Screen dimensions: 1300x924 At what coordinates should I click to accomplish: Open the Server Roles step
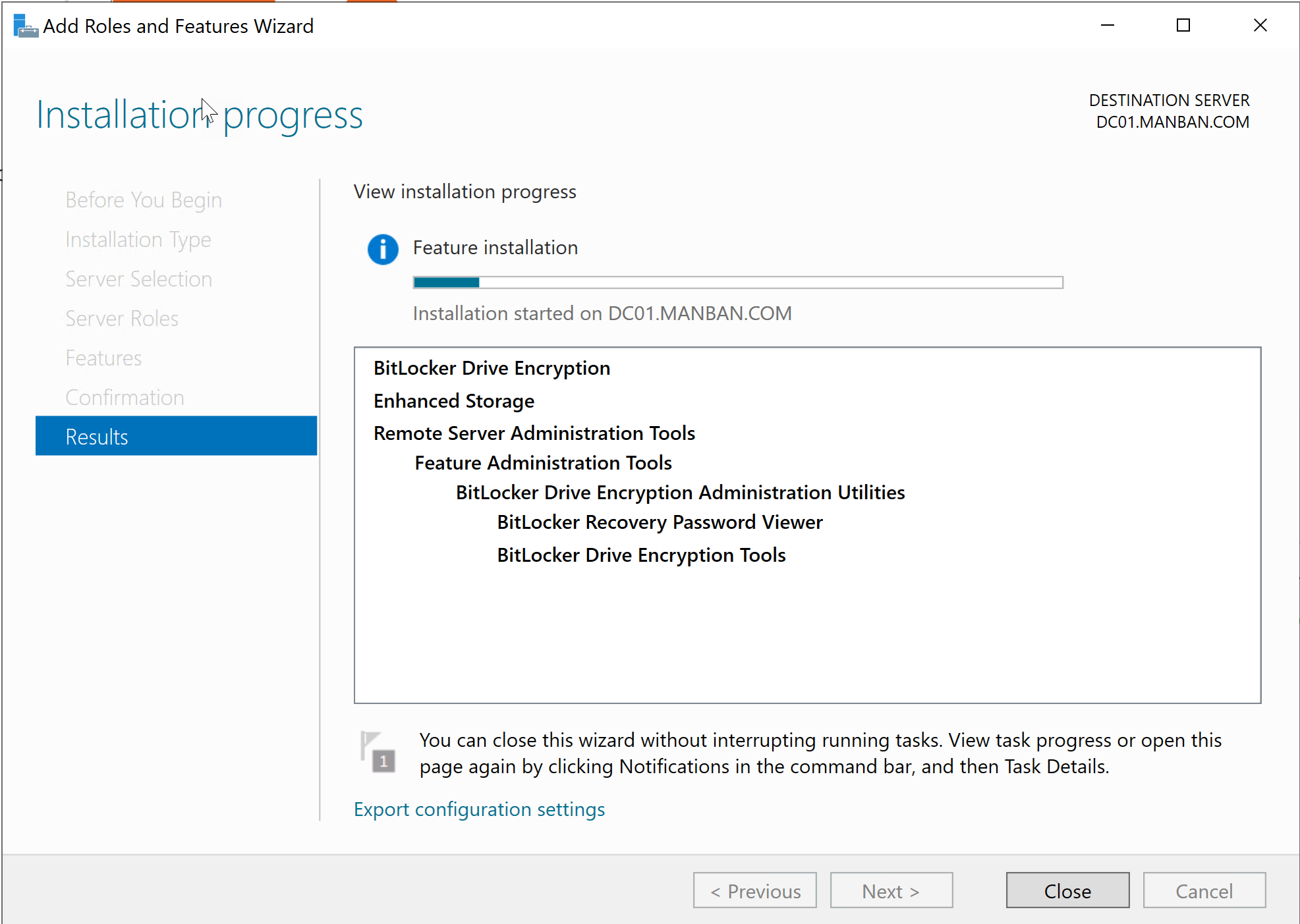[121, 318]
